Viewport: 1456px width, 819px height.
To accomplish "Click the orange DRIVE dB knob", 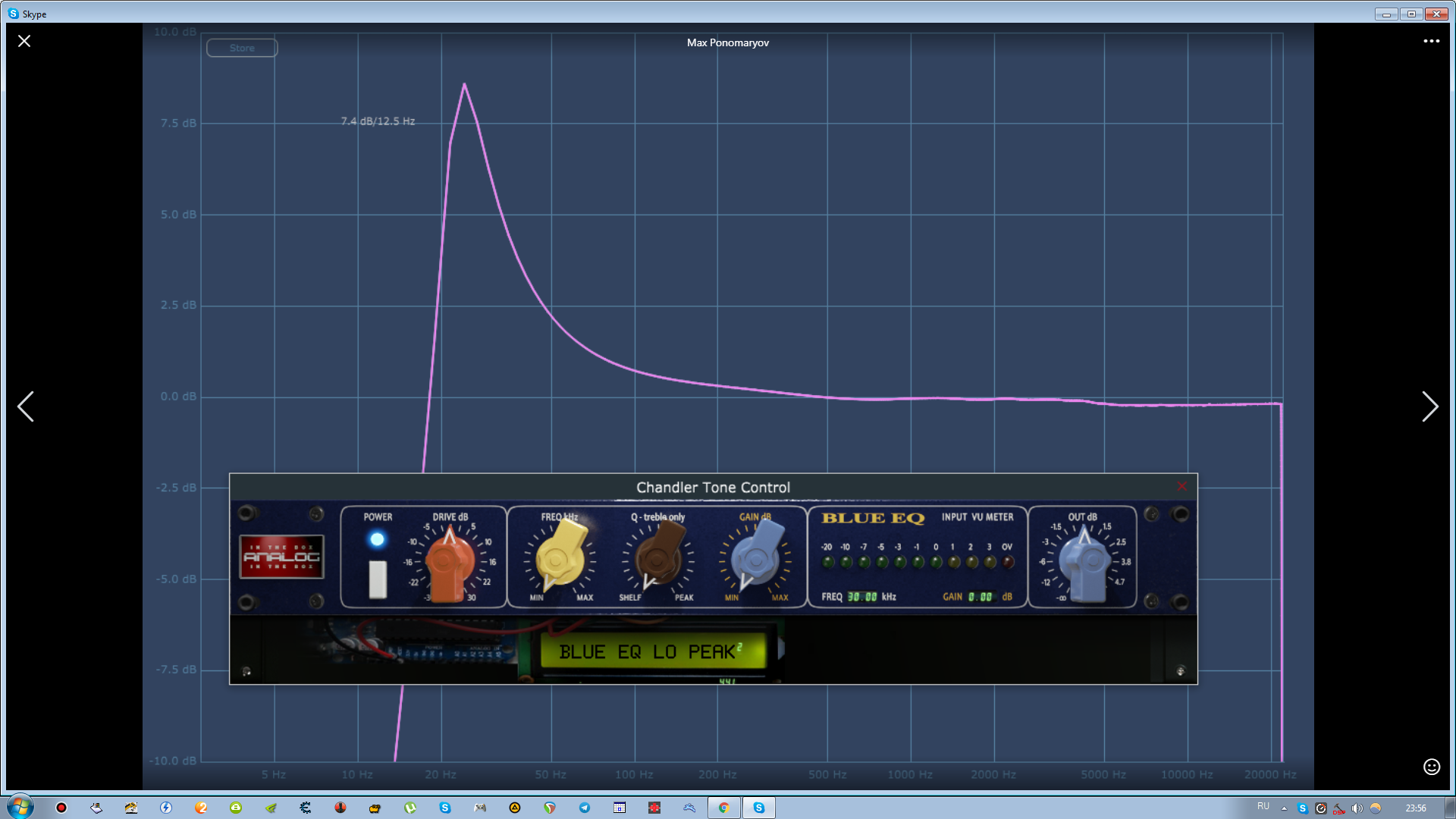I will pyautogui.click(x=450, y=563).
